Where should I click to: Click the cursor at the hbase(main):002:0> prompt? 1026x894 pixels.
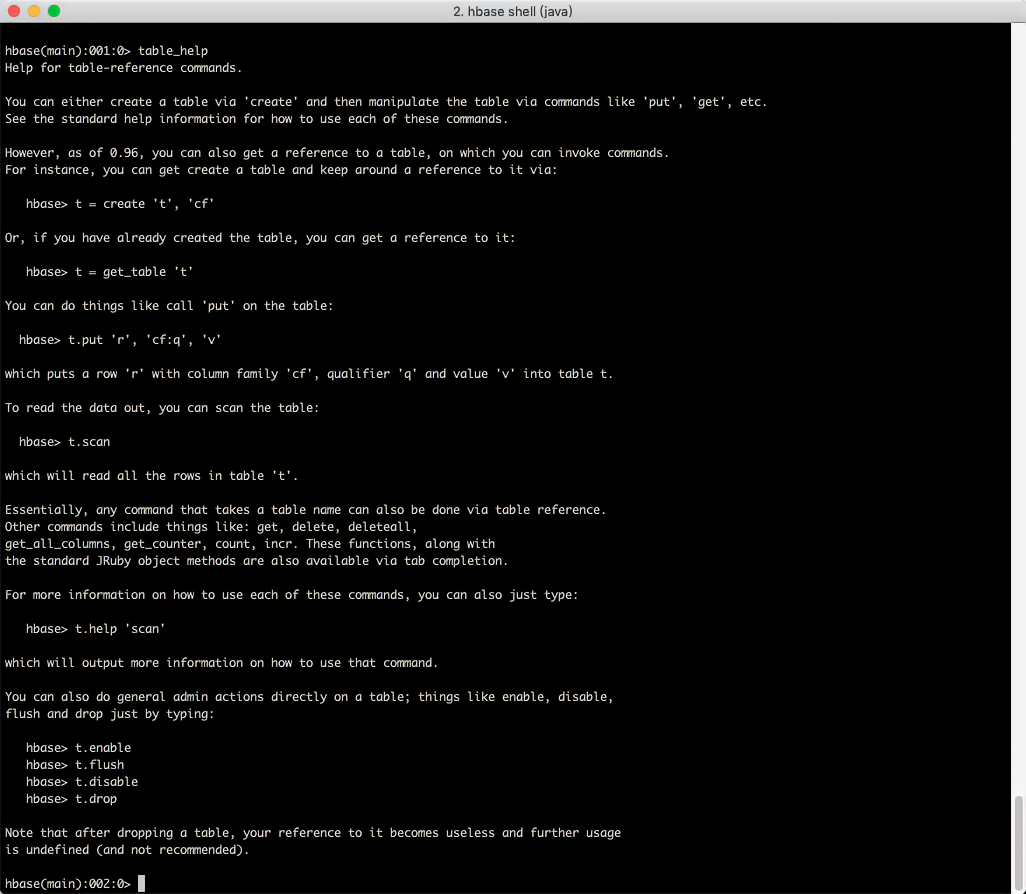click(x=141, y=884)
